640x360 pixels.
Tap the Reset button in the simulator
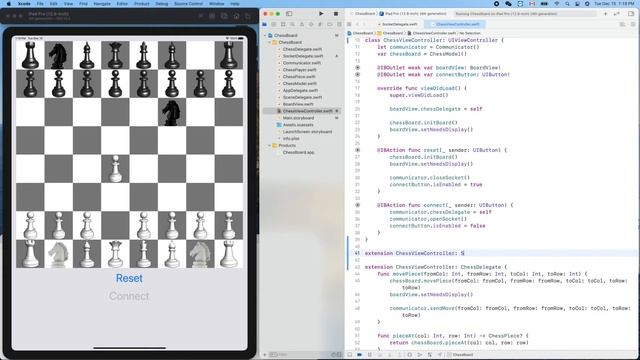click(x=129, y=278)
